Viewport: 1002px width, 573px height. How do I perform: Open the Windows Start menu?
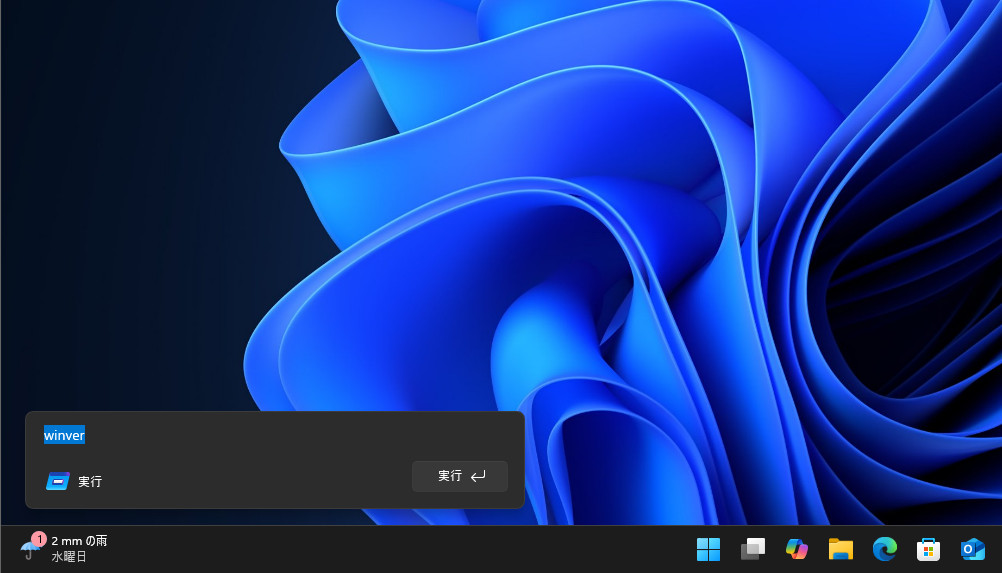coord(708,549)
